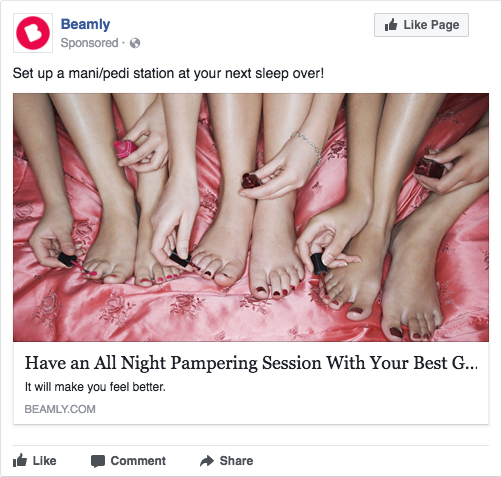This screenshot has height=477, width=501.
Task: Select the Share text label
Action: (236, 461)
